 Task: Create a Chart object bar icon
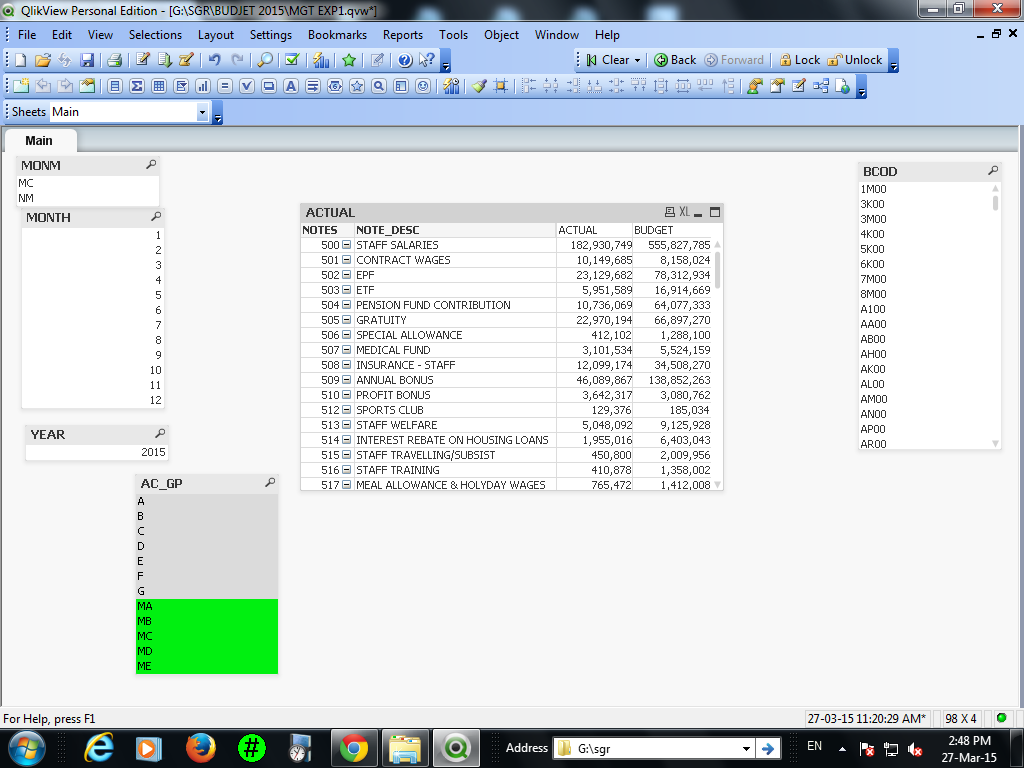click(202, 86)
